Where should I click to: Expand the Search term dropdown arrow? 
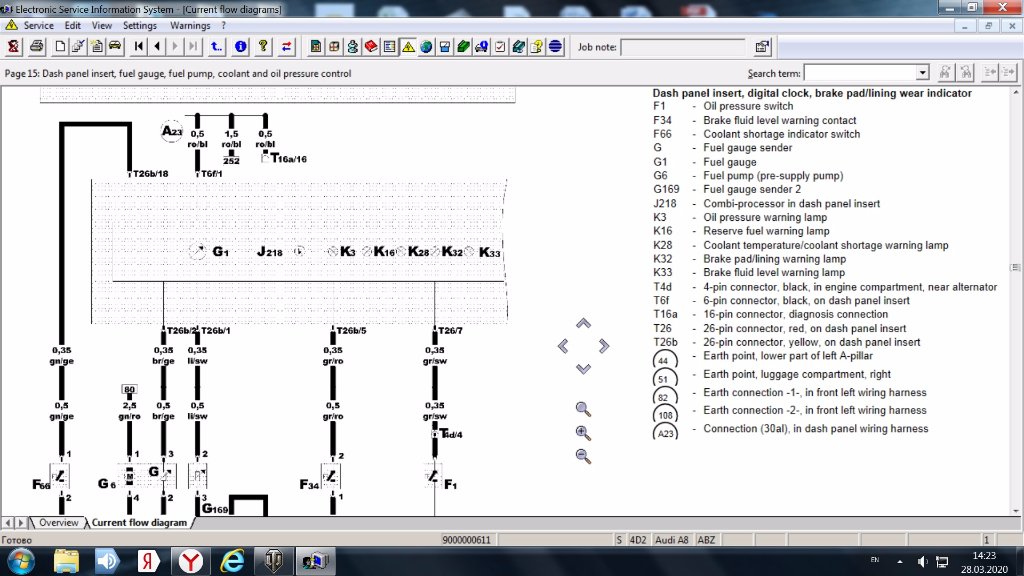point(923,73)
